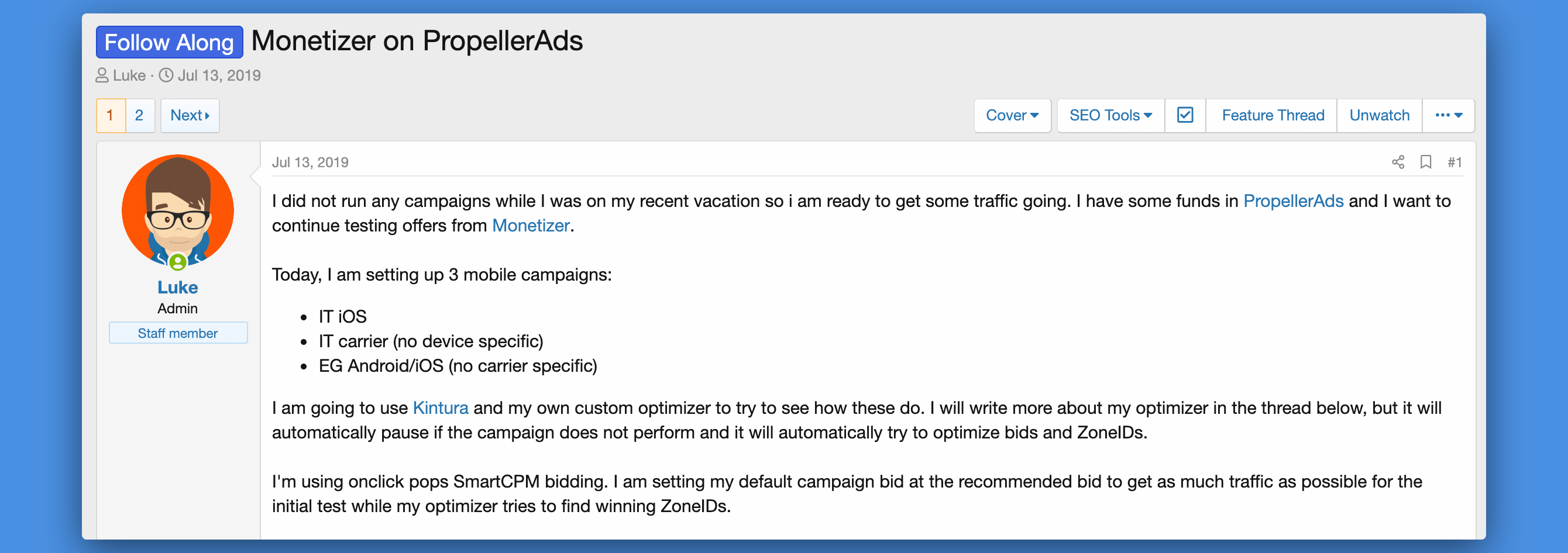This screenshot has width=1568, height=553.
Task: Follow the Kintura link
Action: tap(440, 407)
